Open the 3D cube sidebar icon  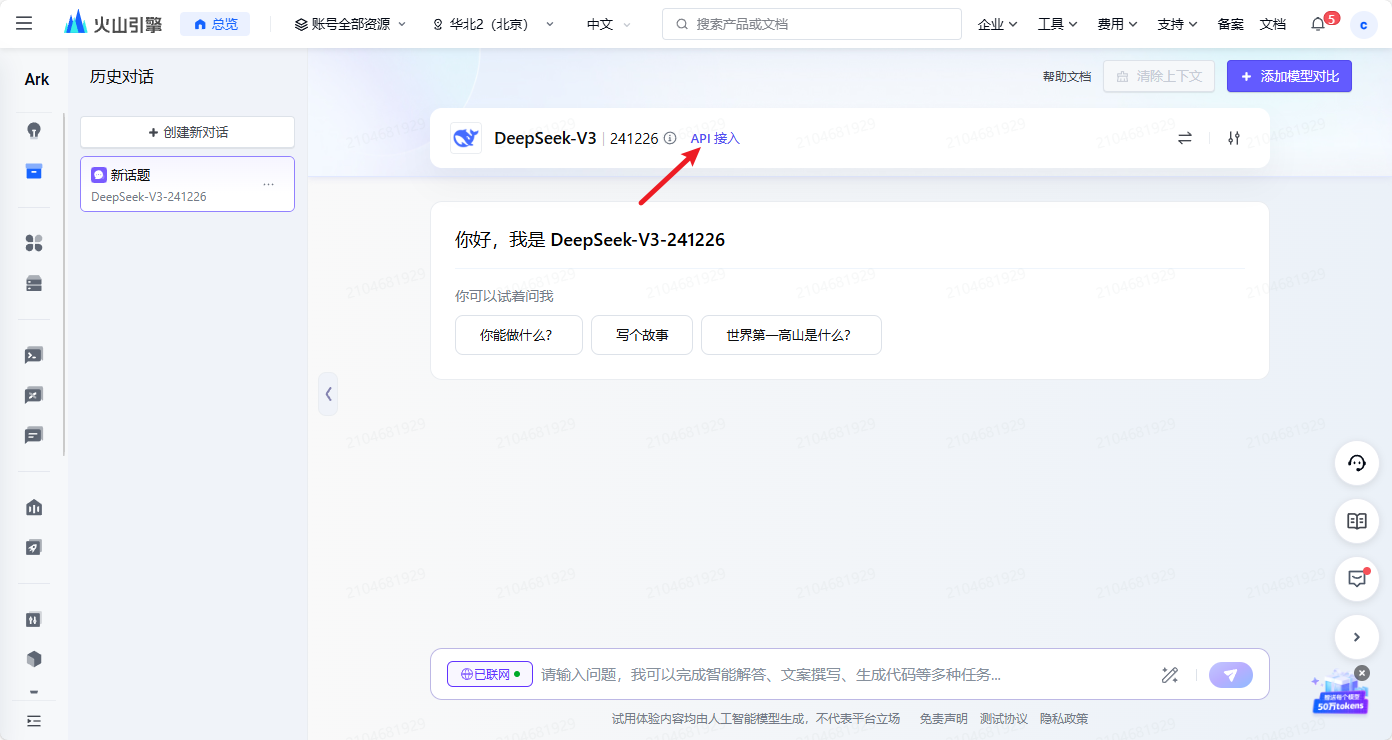point(34,659)
